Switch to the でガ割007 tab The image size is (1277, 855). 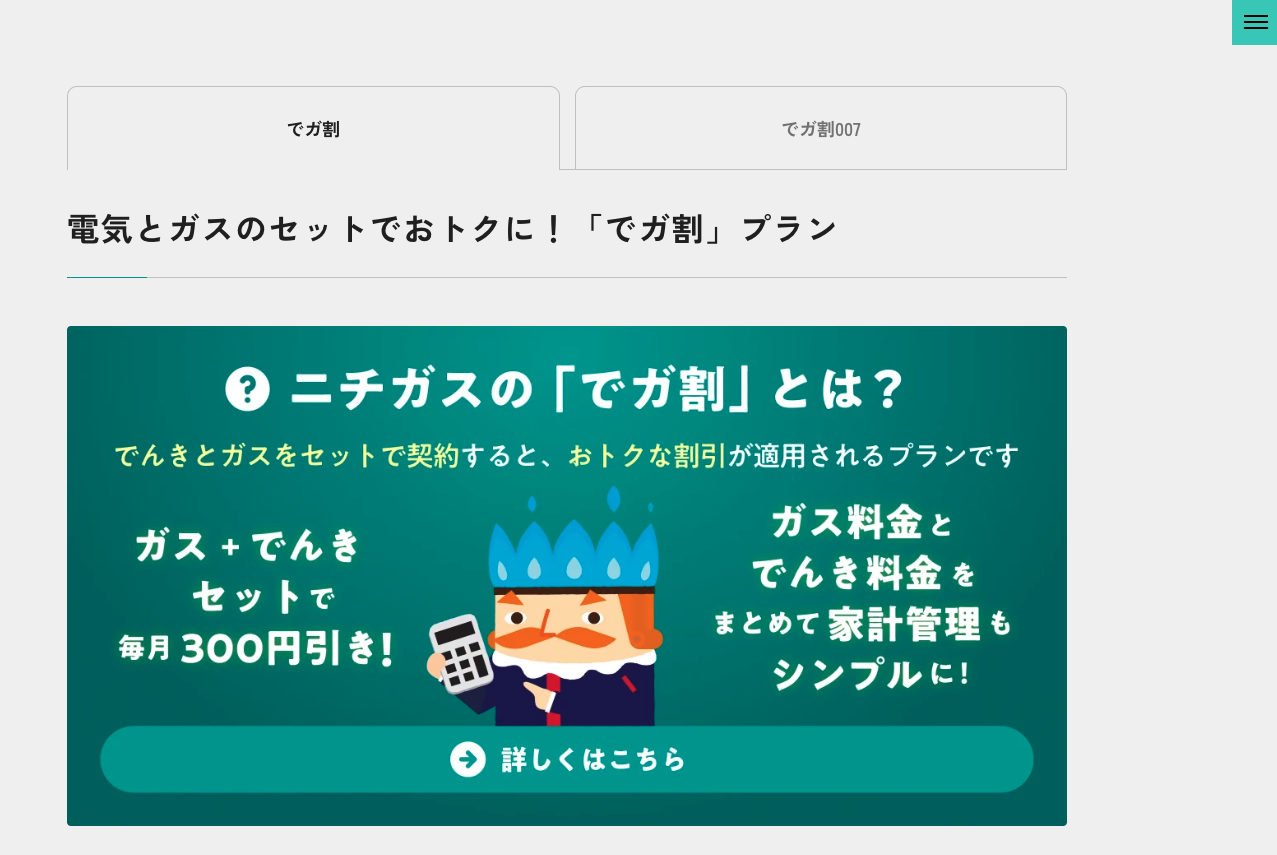[x=821, y=129]
